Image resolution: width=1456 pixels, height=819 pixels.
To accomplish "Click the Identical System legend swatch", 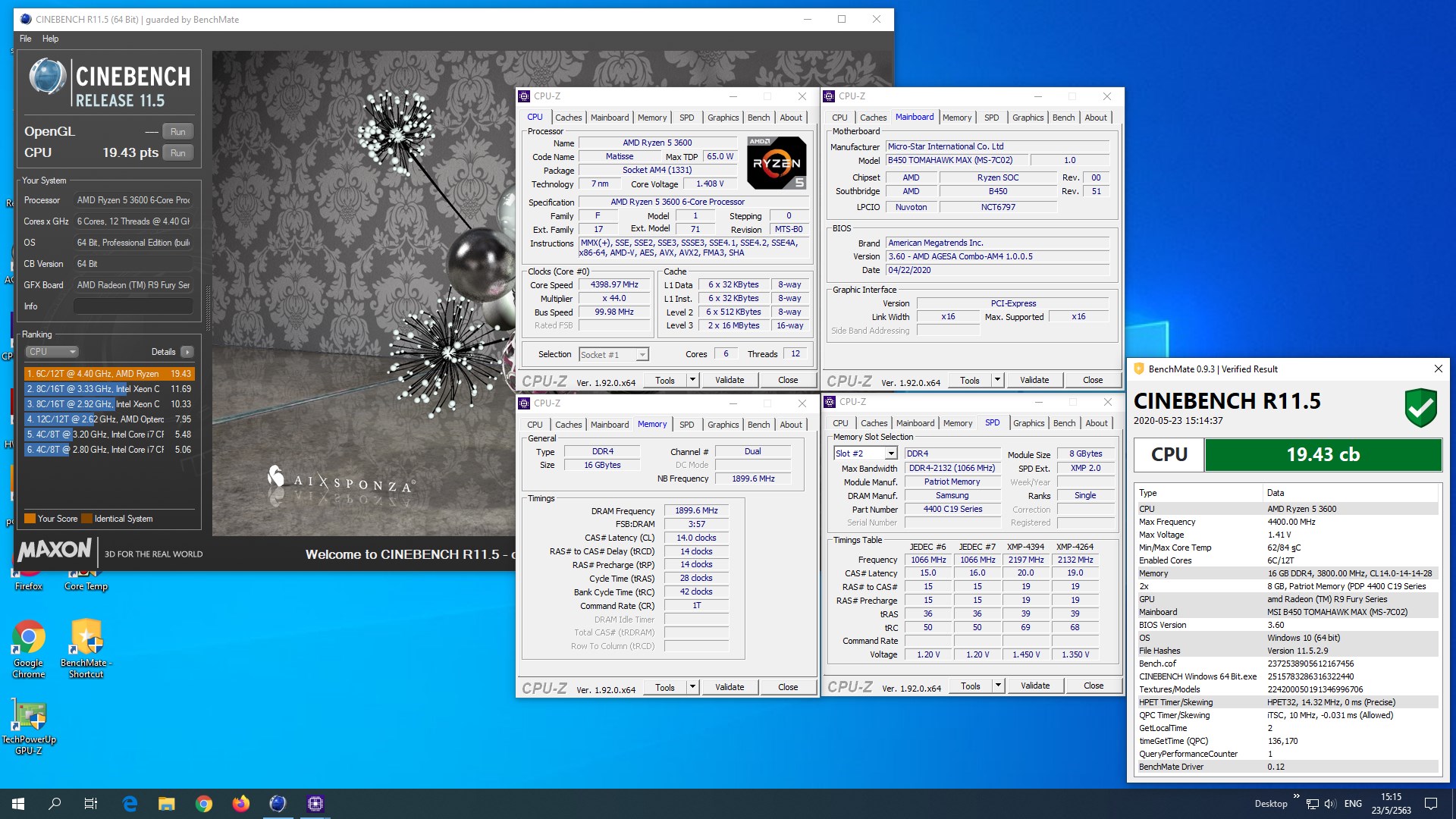I will [x=87, y=519].
